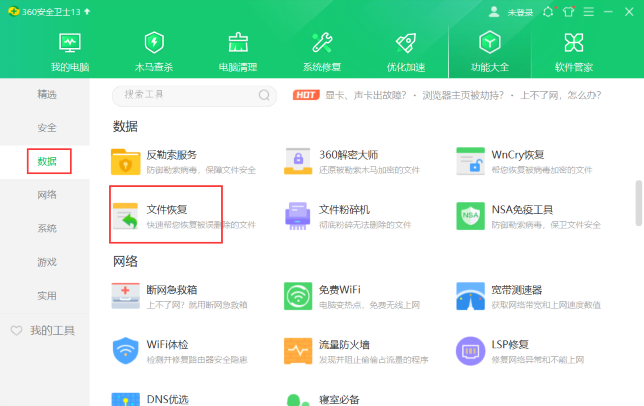644x406 pixels.
Task: Open 流量防火墙 orange icon
Action: point(298,351)
